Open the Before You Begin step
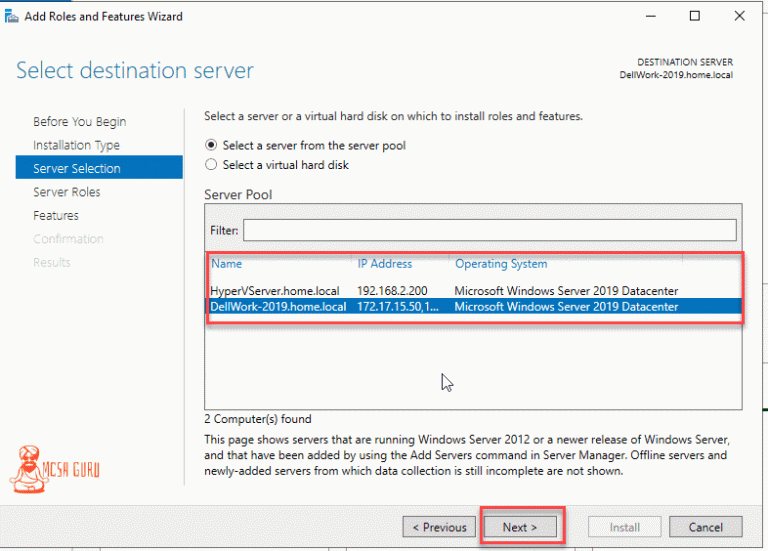This screenshot has width=768, height=551. click(80, 121)
